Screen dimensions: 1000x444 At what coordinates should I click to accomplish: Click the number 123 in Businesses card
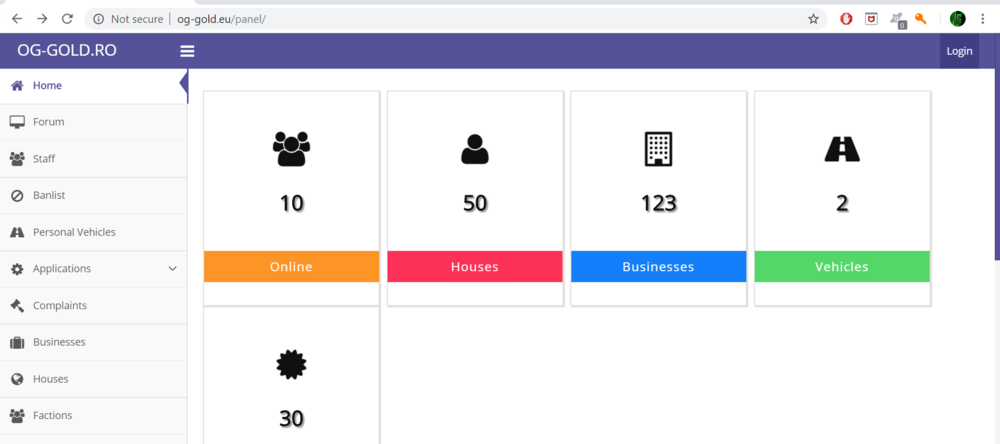tap(658, 204)
